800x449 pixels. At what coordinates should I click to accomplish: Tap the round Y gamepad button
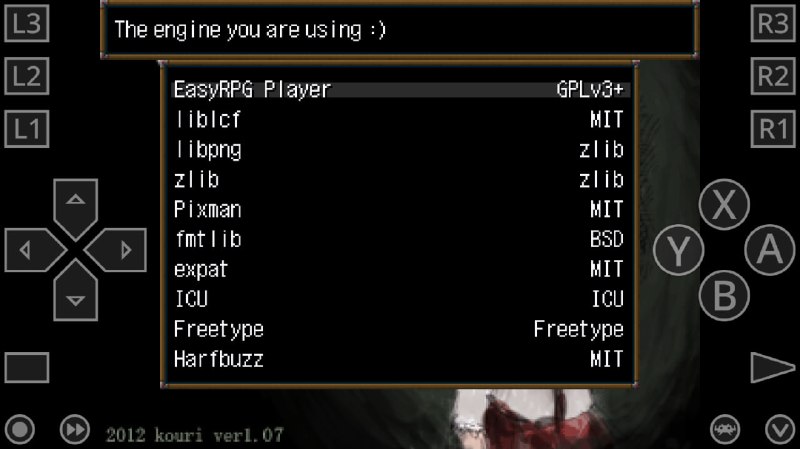pyautogui.click(x=679, y=250)
